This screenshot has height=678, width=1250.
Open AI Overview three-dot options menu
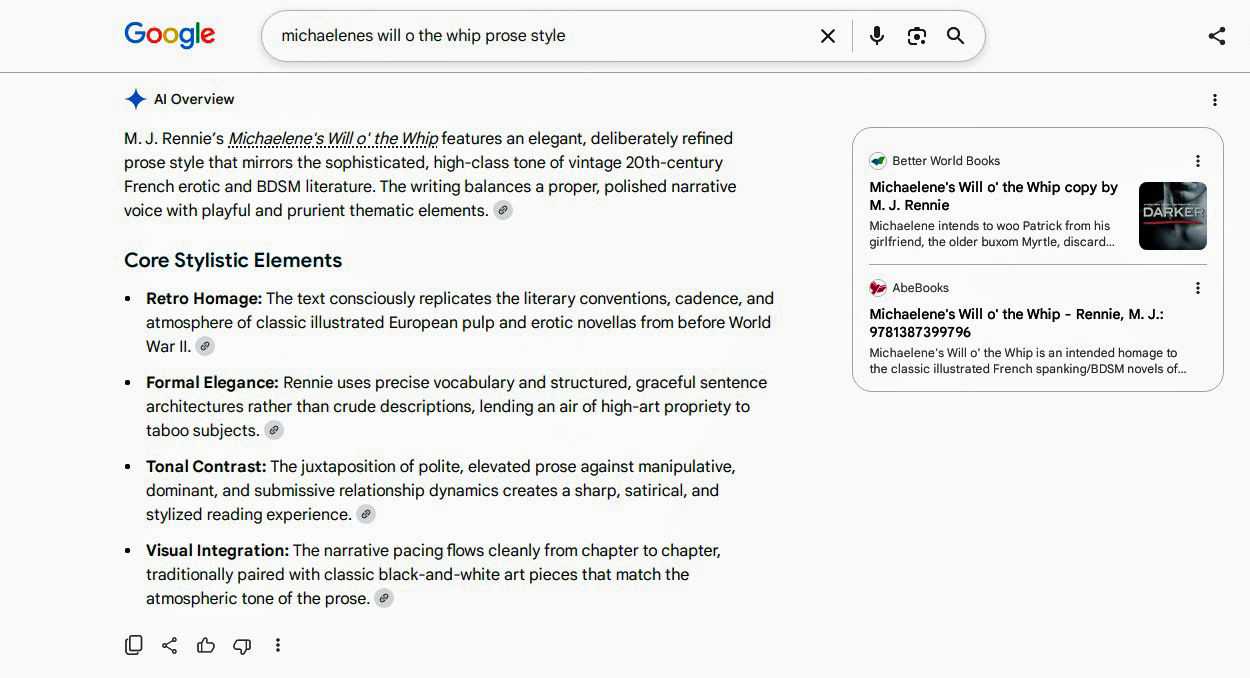point(1215,100)
